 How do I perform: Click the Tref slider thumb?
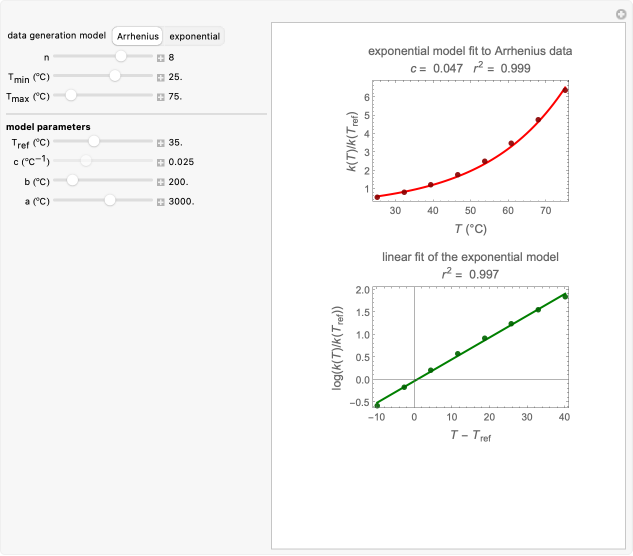(94, 143)
